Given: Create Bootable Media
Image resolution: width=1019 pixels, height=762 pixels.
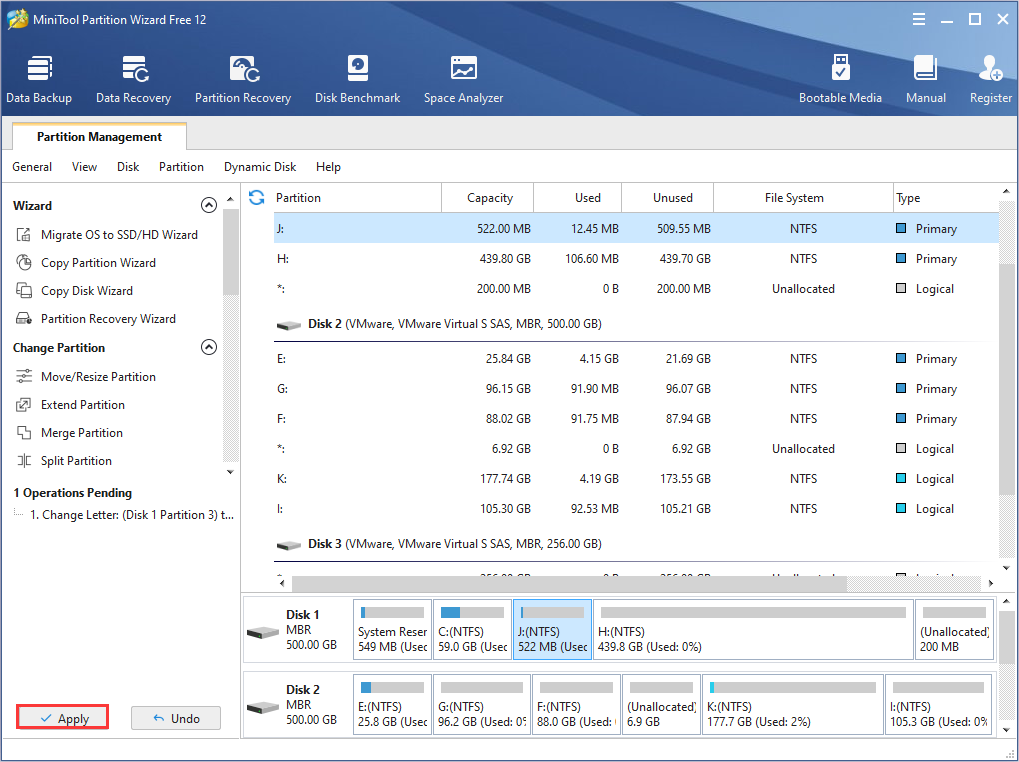Looking at the screenshot, I should 840,79.
